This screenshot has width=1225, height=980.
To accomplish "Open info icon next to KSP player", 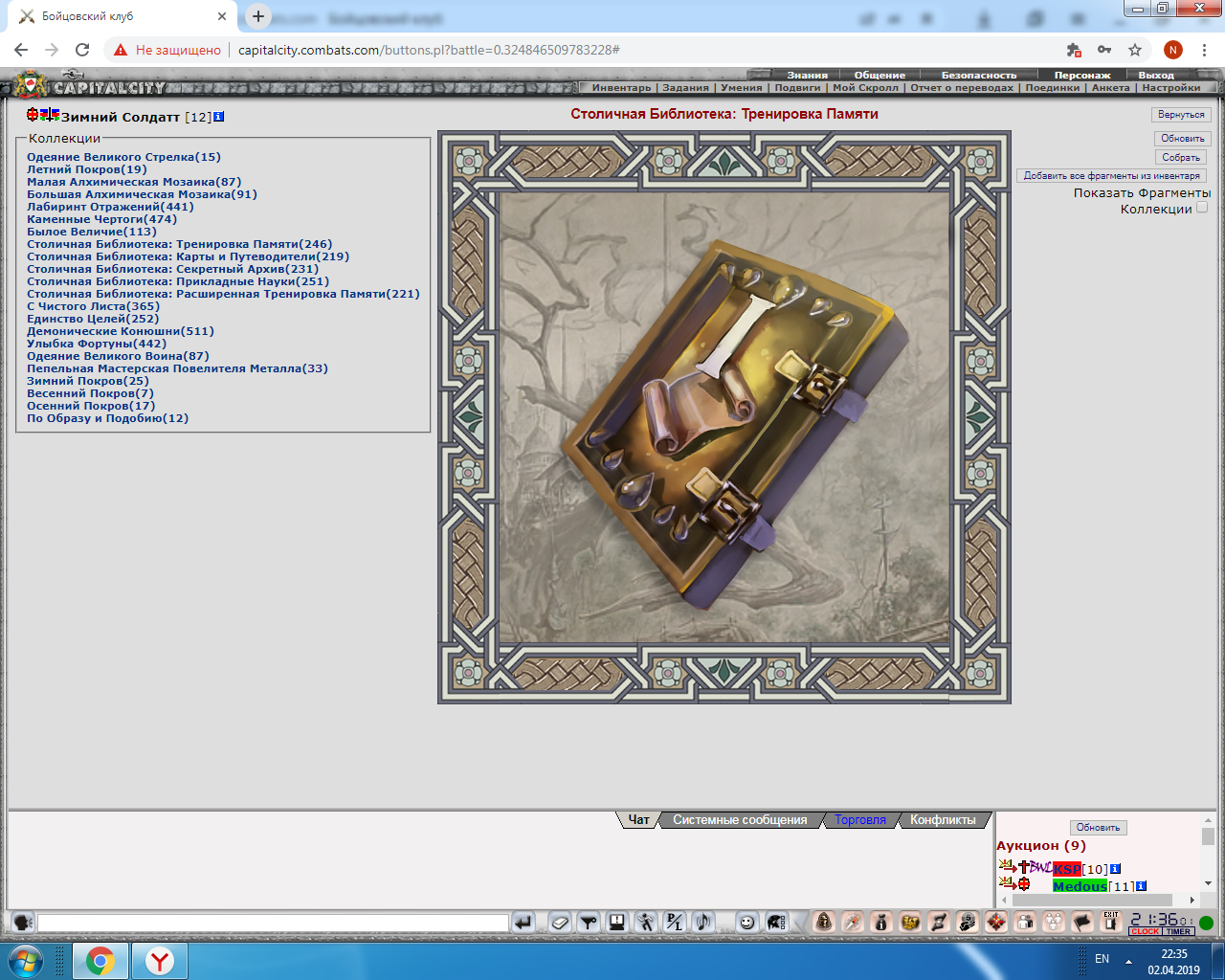I will [1115, 869].
